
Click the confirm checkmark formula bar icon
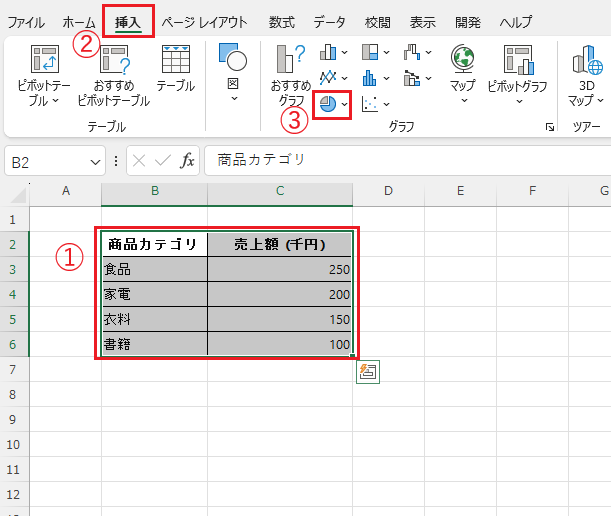point(163,160)
